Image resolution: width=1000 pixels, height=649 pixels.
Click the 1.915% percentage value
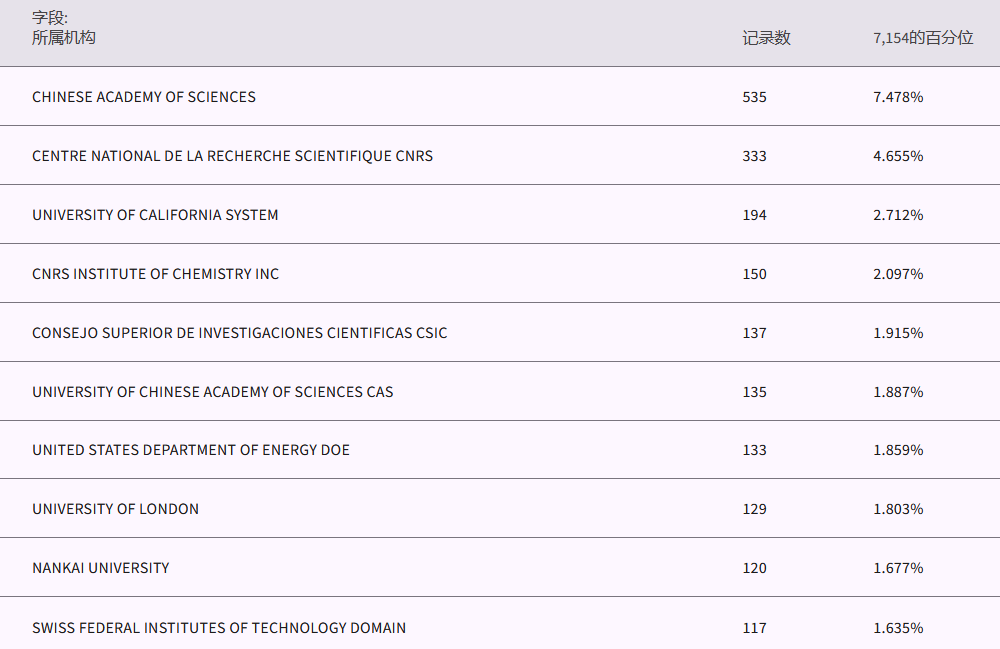[x=898, y=333]
